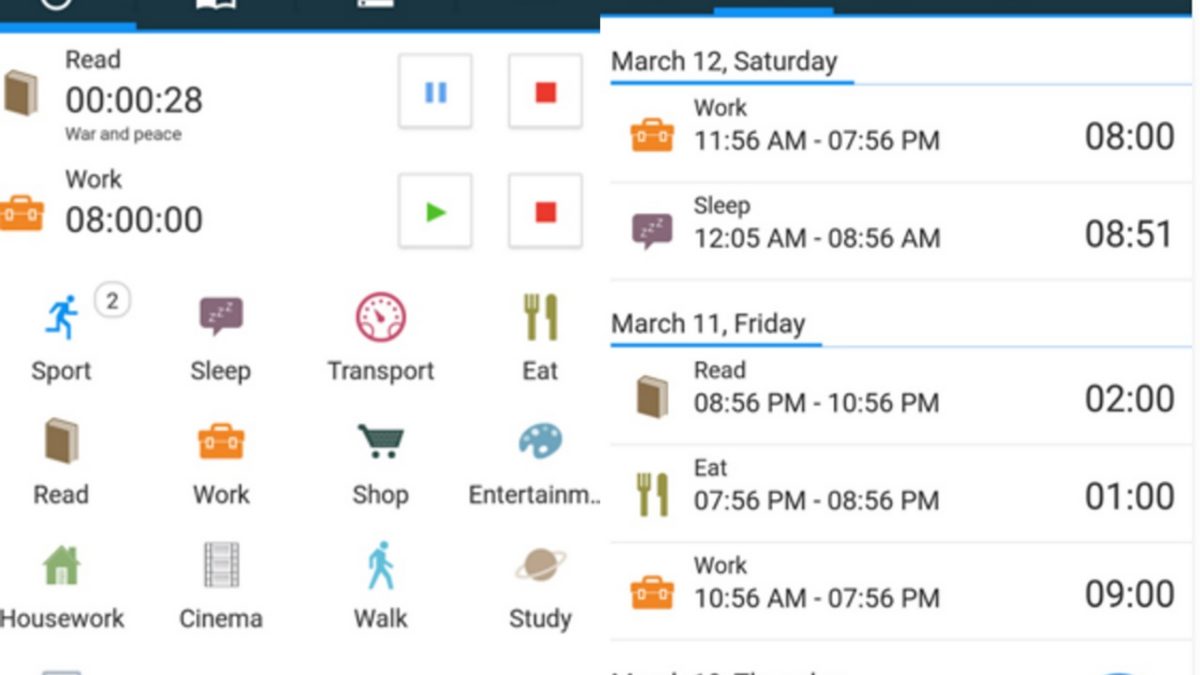Open the Friday Read 02:00 entry
The height and width of the screenshot is (675, 1200).
click(x=900, y=397)
